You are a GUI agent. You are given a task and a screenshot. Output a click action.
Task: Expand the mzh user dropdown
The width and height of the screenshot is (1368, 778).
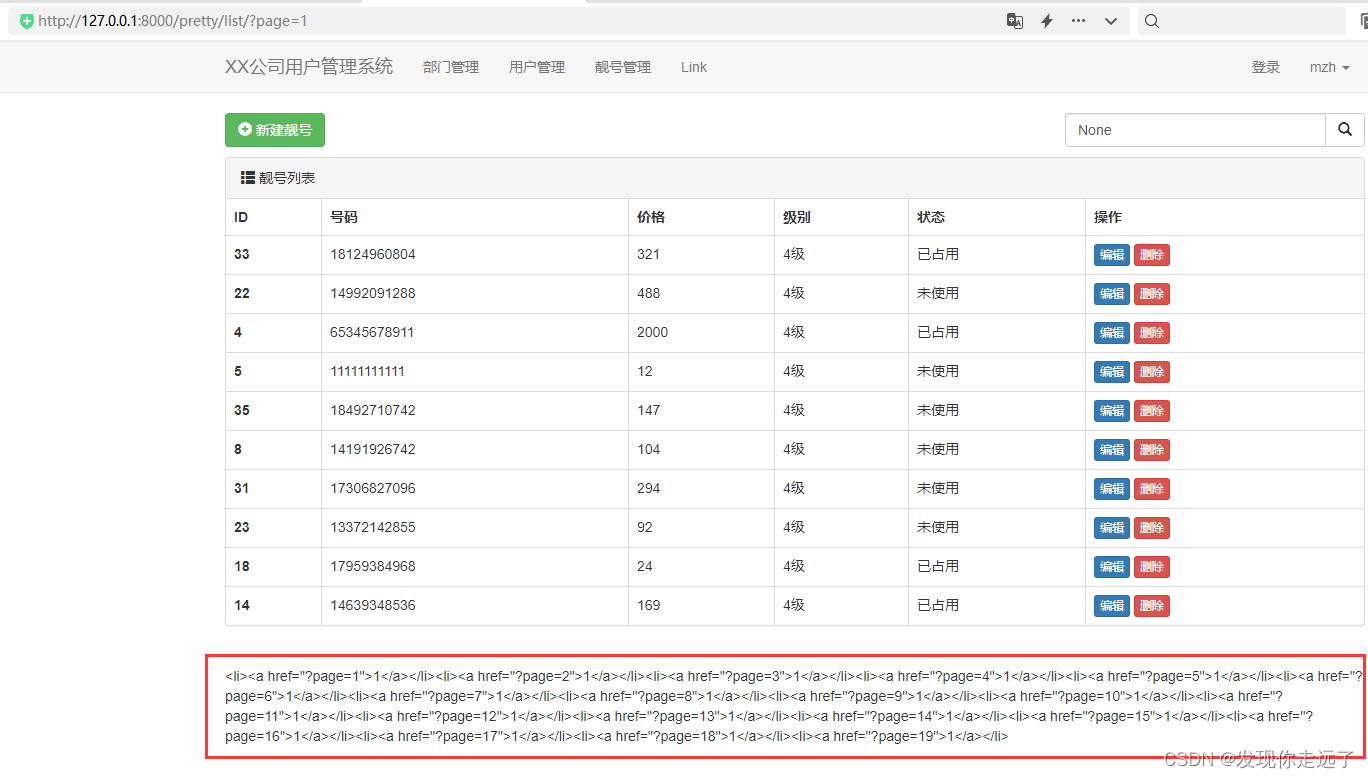coord(1330,67)
